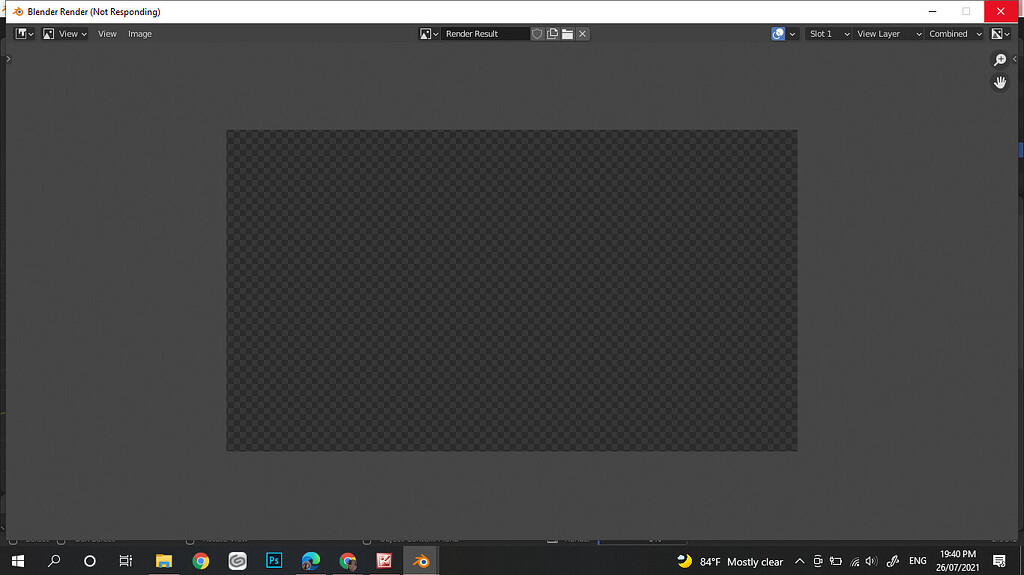Viewport: 1024px width, 575px height.
Task: Click the ENG language indicator
Action: 918,561
